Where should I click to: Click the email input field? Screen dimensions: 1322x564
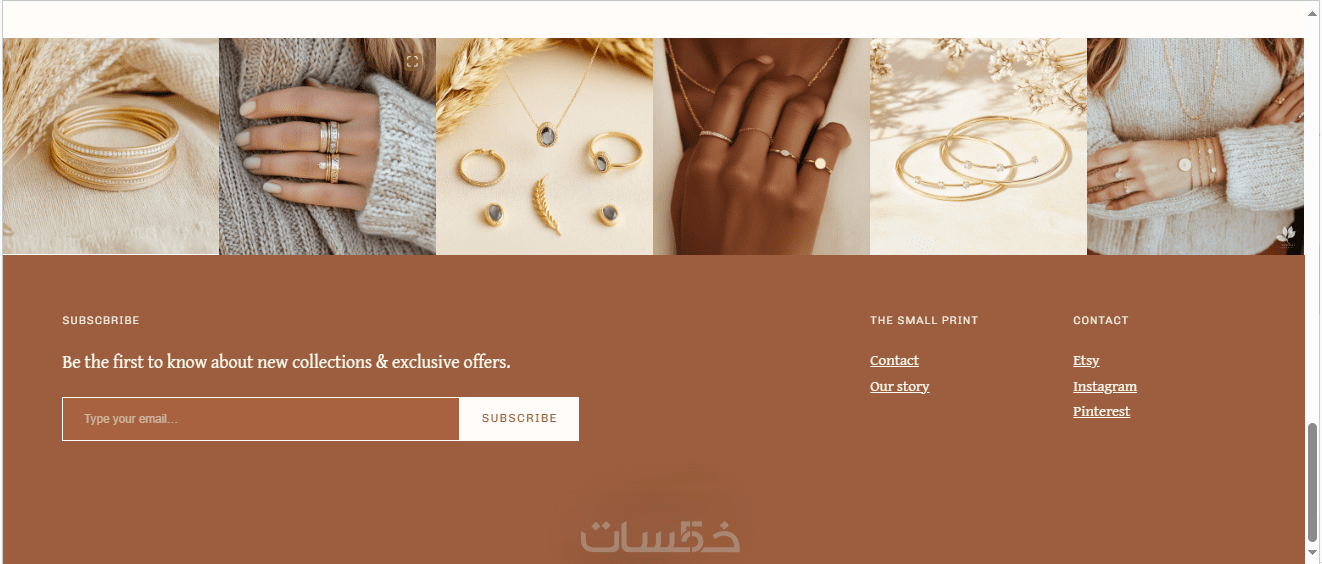point(261,419)
